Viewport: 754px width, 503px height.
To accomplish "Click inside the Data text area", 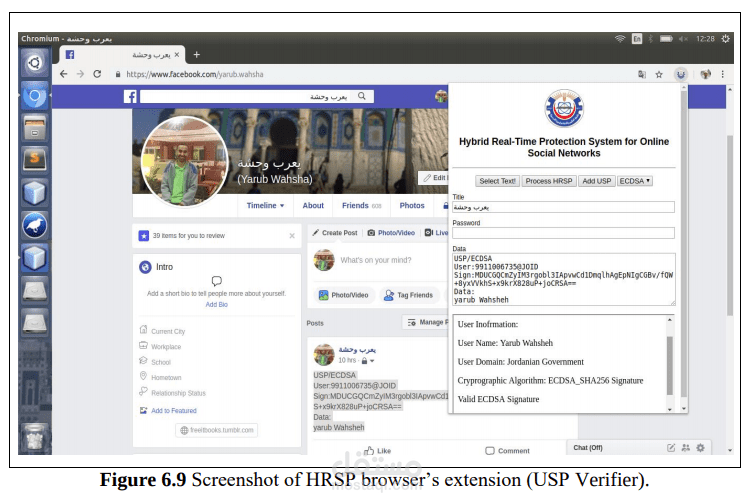I will (x=564, y=279).
